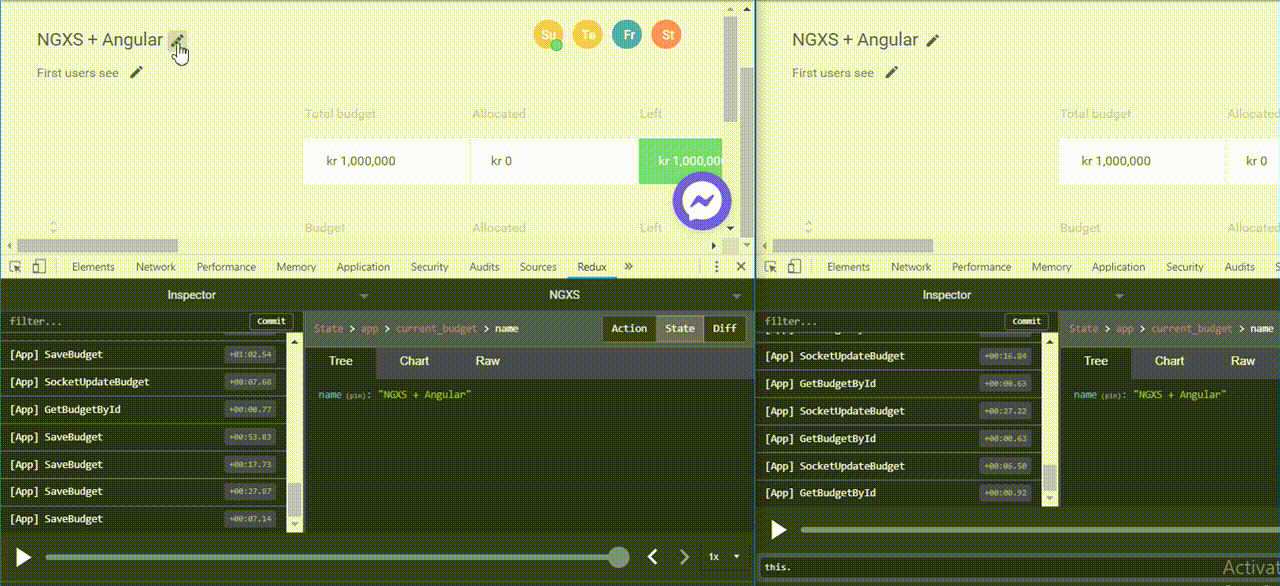
Task: Close the left DevTools panel
Action: (x=741, y=267)
